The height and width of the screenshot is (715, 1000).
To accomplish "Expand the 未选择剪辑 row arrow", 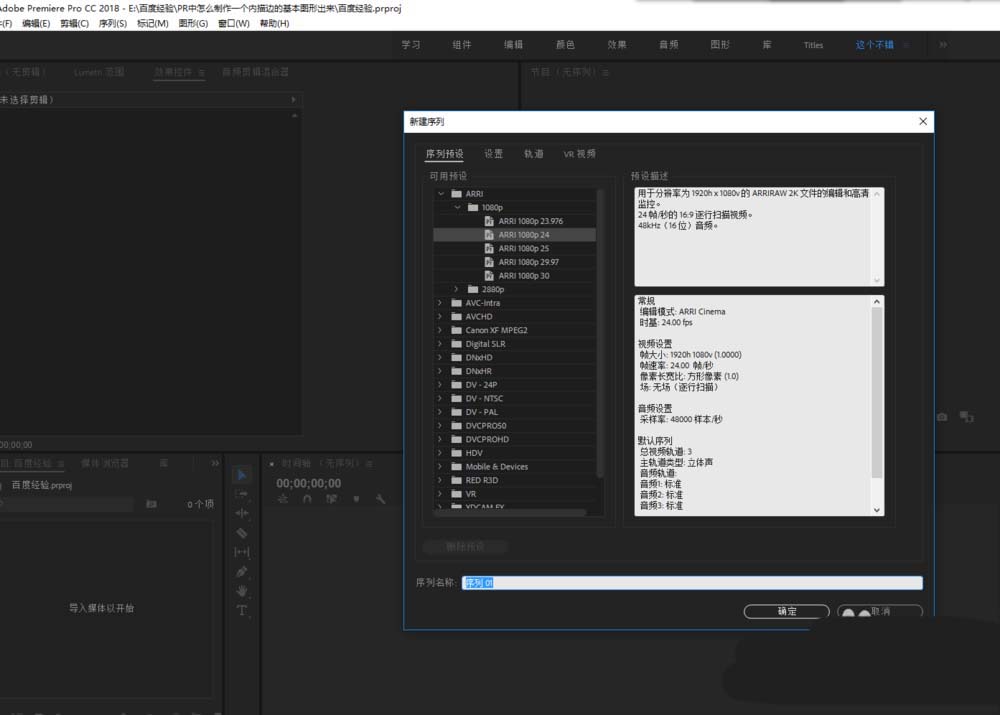I will [x=293, y=100].
